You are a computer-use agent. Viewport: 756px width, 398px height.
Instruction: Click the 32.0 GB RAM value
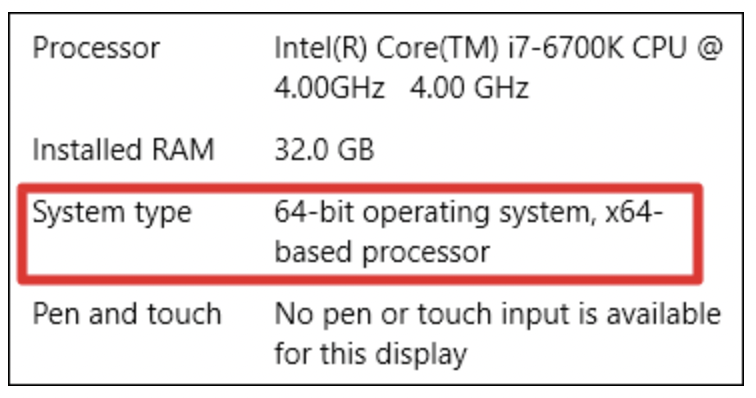point(324,150)
